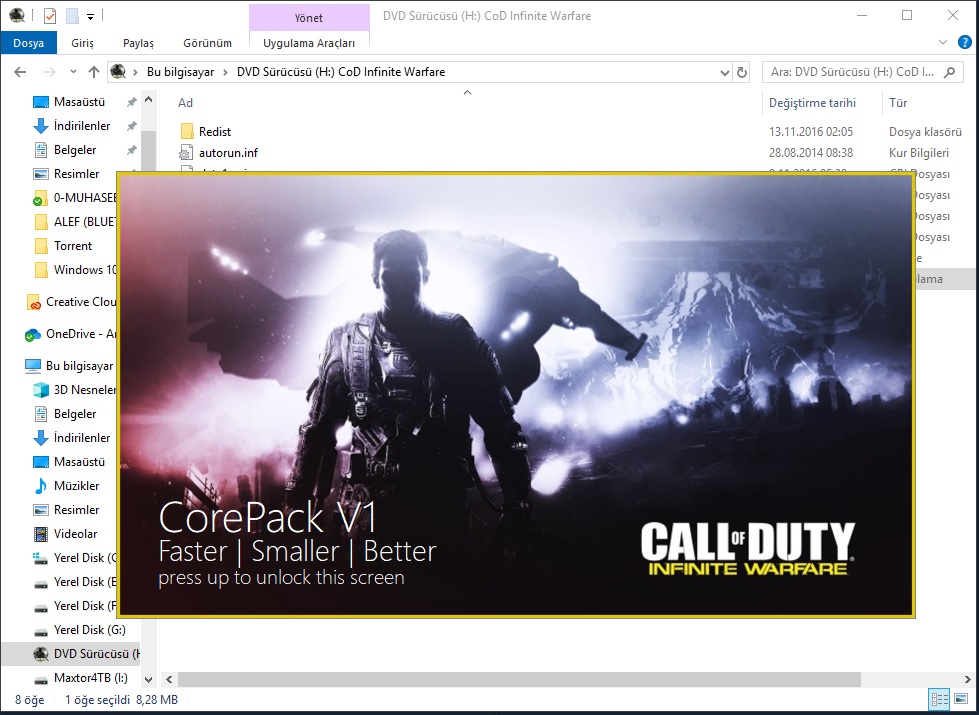
Task: Open Yerel Disk (E:) drive
Action: [x=74, y=582]
